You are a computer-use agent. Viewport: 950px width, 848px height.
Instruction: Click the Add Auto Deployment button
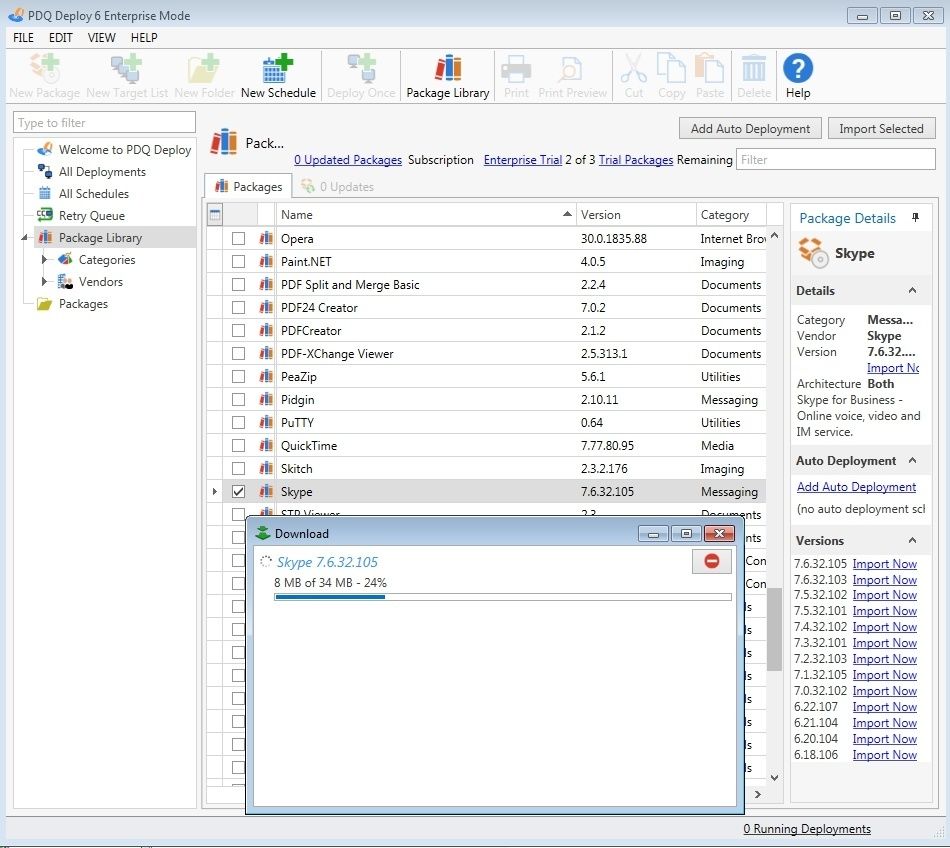(x=749, y=128)
